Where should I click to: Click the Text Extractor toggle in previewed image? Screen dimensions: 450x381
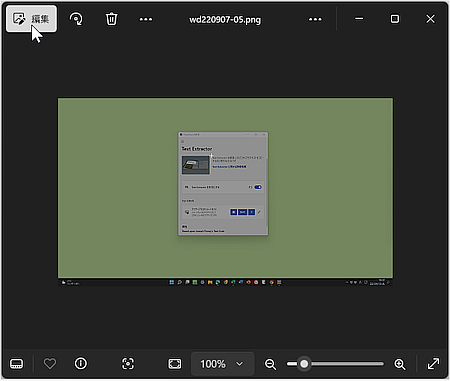pos(258,187)
